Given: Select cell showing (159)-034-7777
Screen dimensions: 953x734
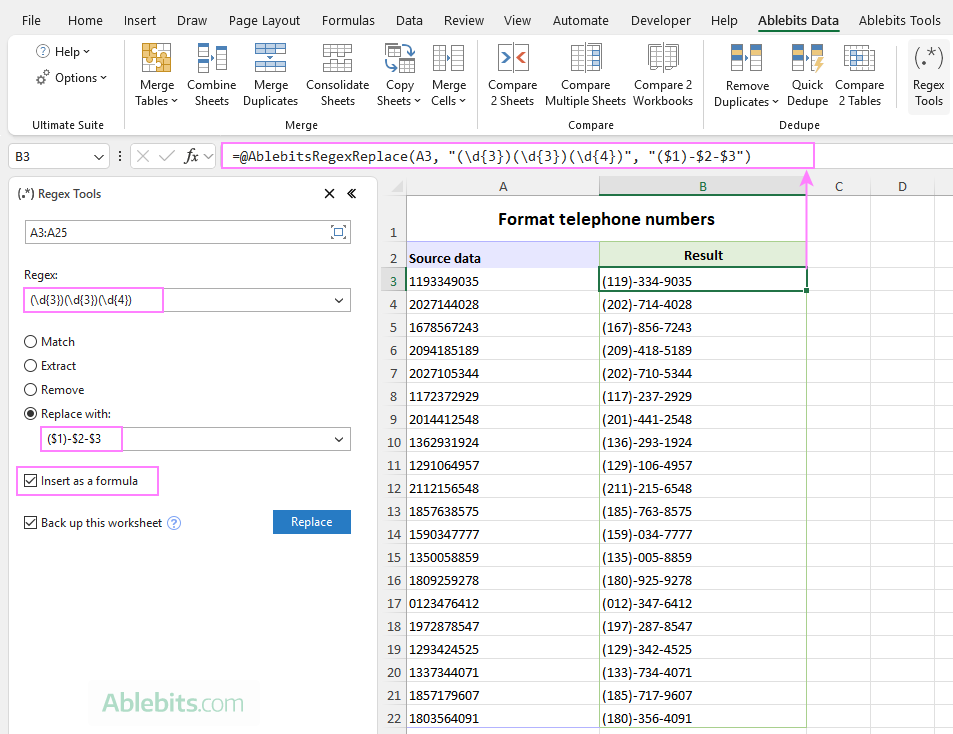Looking at the screenshot, I should click(703, 534).
